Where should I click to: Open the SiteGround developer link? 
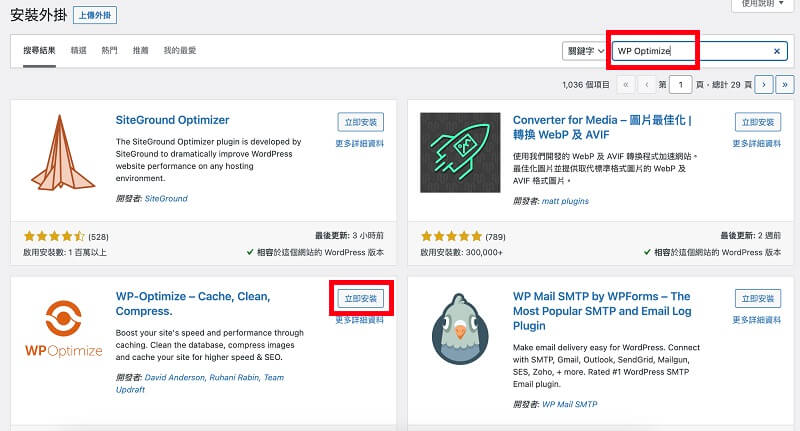[x=166, y=198]
